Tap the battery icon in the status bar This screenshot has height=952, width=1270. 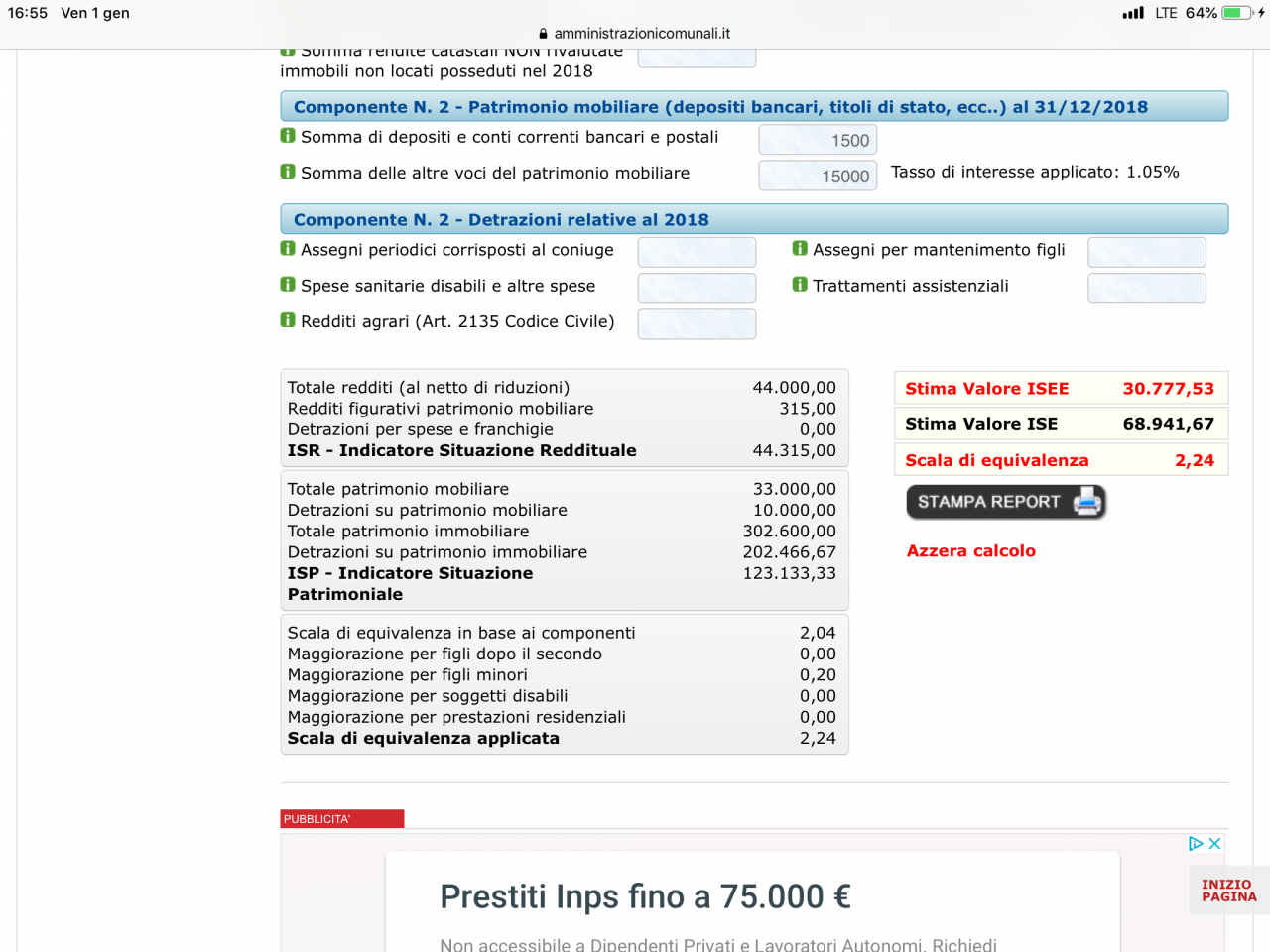point(1236,13)
